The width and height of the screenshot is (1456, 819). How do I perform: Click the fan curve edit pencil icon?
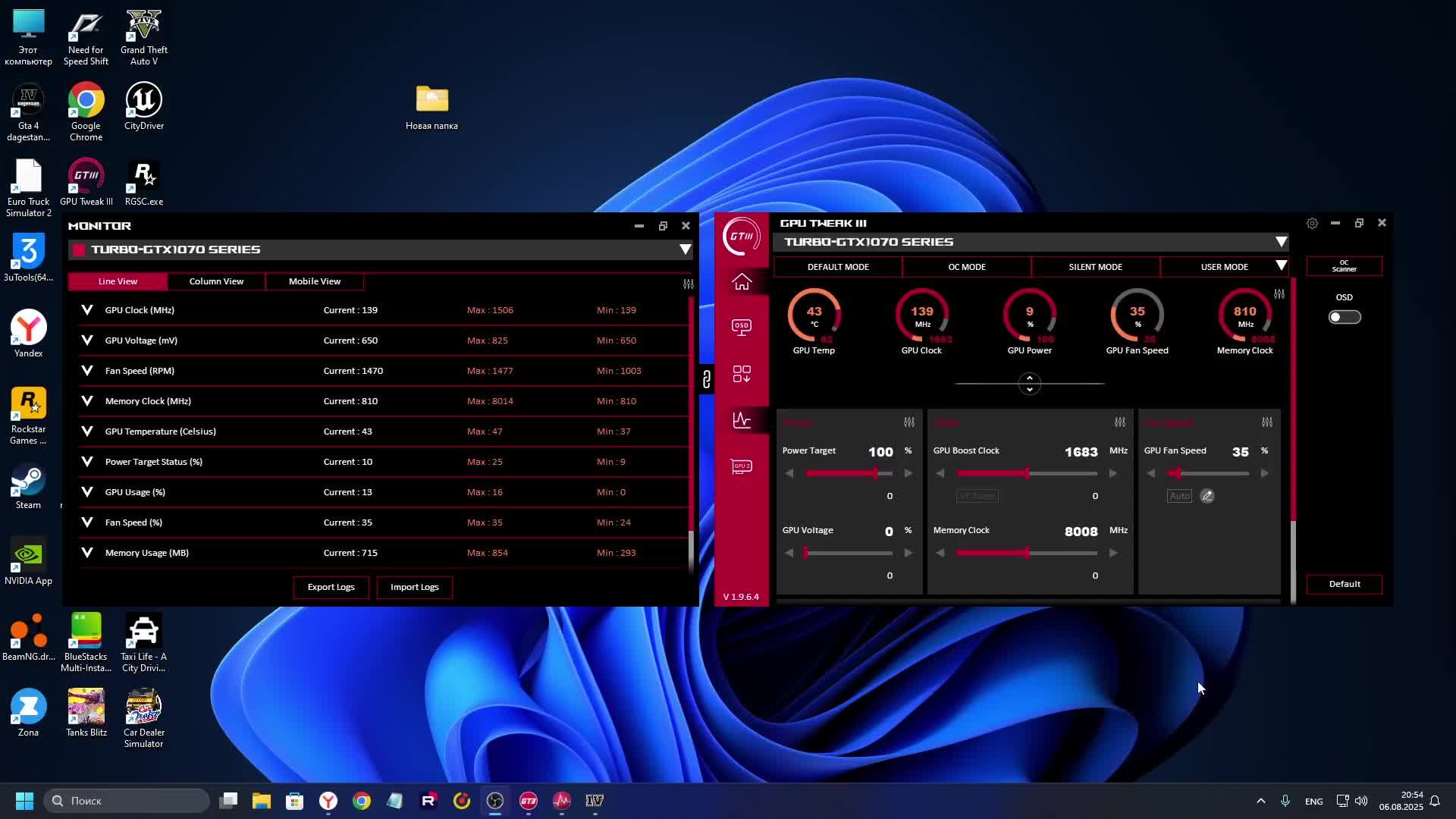(1207, 496)
